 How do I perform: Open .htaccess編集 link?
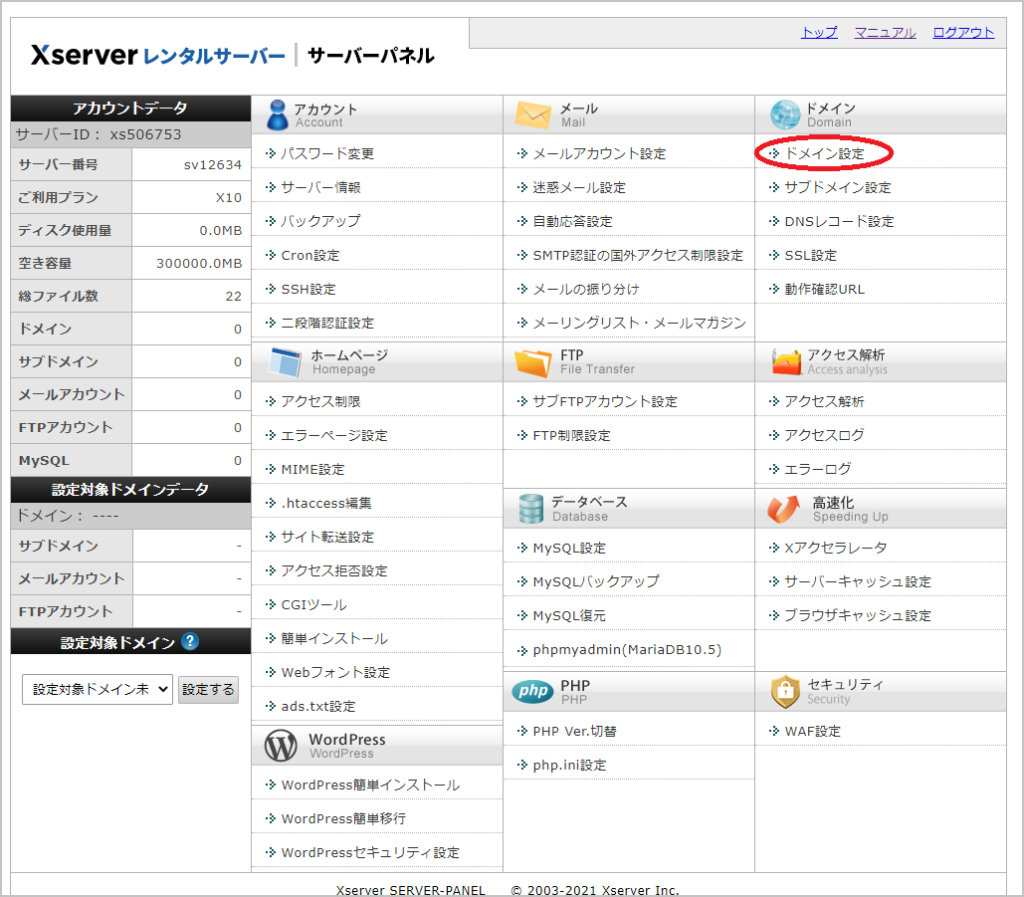tap(327, 503)
